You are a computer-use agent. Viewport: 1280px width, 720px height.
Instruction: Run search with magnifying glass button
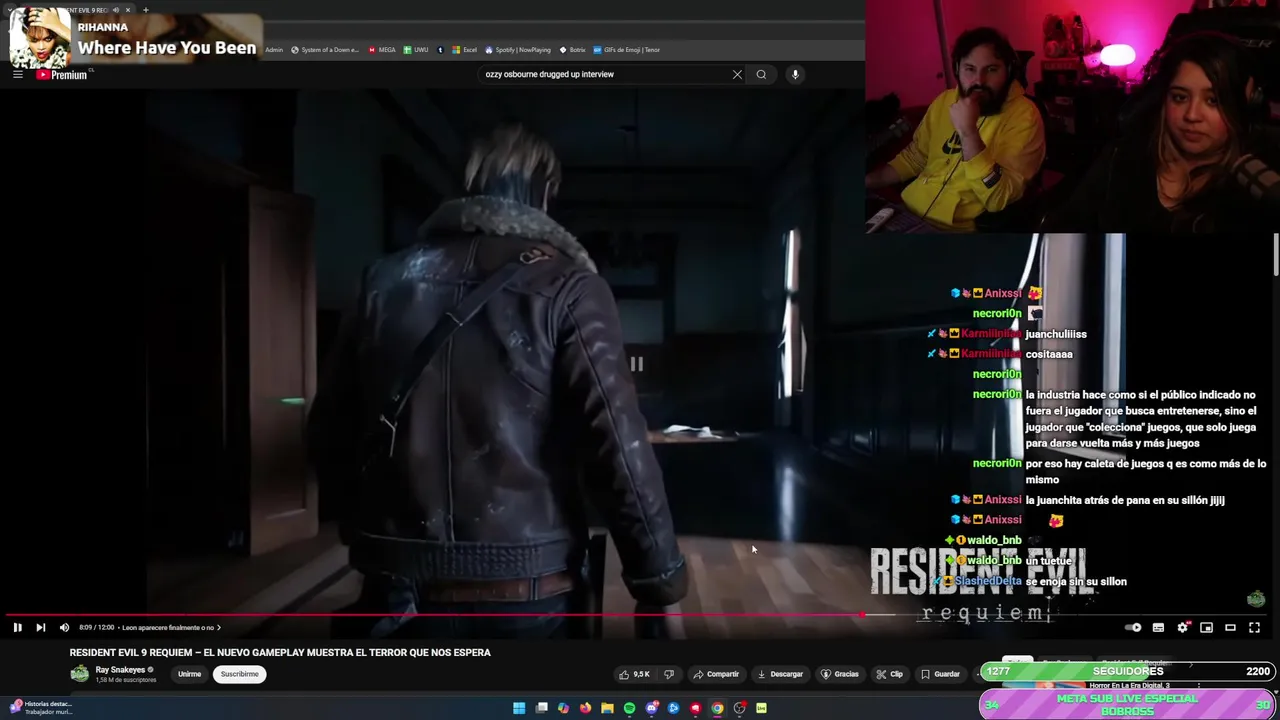tap(761, 74)
